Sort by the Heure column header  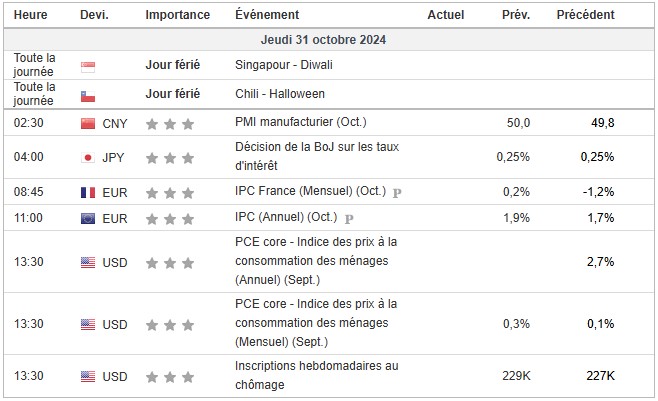pyautogui.click(x=28, y=15)
